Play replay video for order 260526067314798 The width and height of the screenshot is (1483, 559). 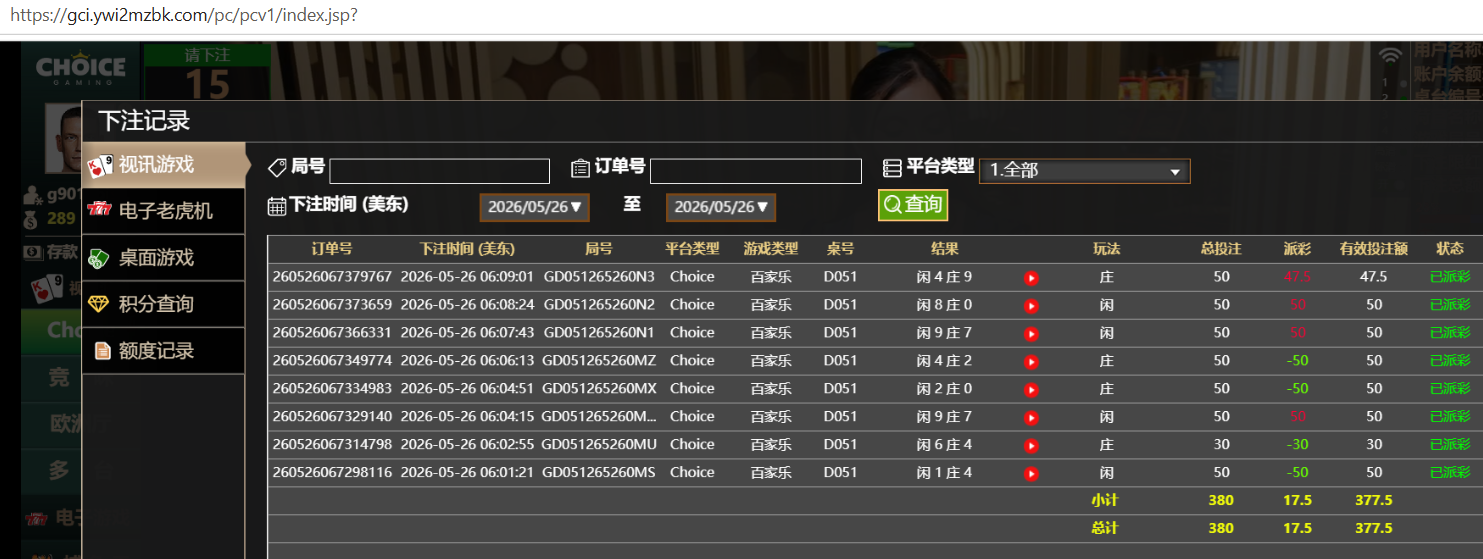(1031, 446)
